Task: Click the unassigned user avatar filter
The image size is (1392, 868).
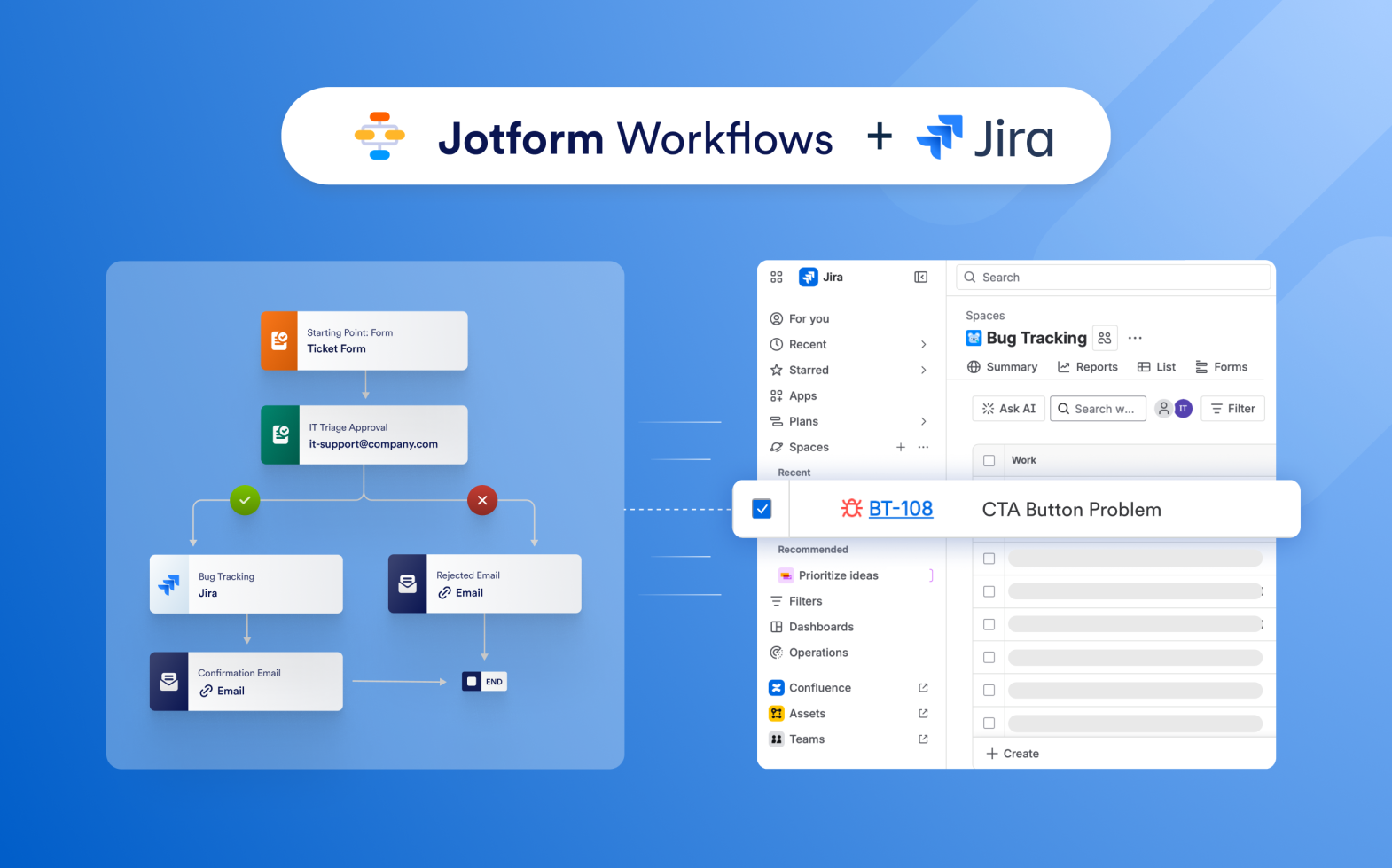Action: (1164, 409)
